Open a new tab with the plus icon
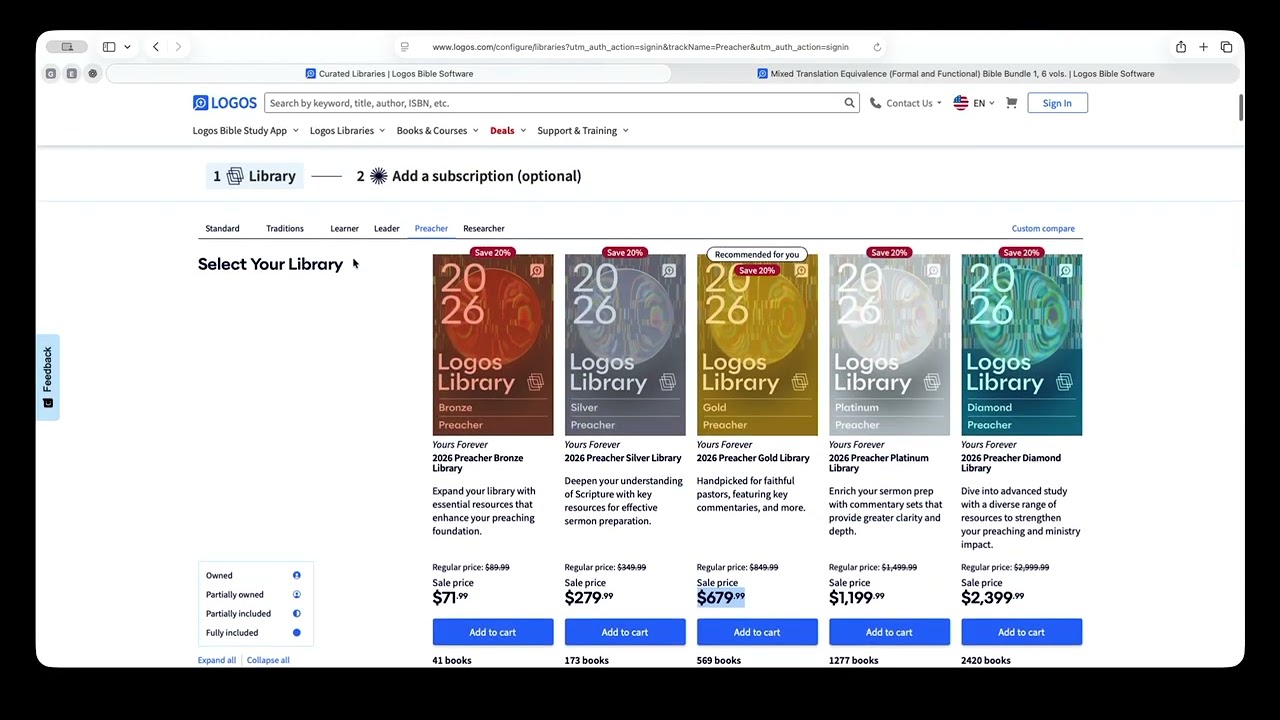Viewport: 1280px width, 720px height. pos(1203,47)
